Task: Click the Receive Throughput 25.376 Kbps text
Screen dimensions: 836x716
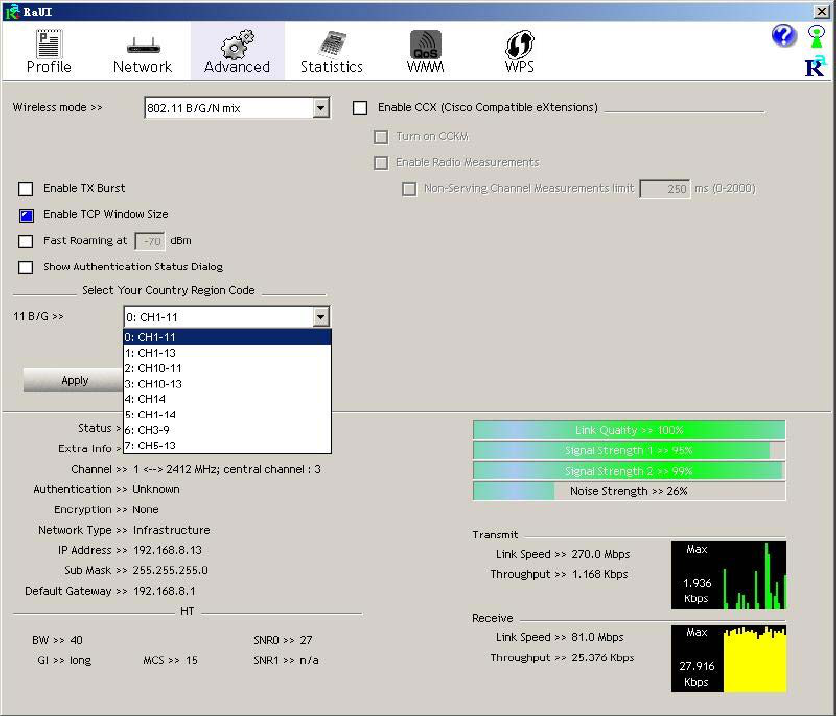Action: tap(603, 658)
